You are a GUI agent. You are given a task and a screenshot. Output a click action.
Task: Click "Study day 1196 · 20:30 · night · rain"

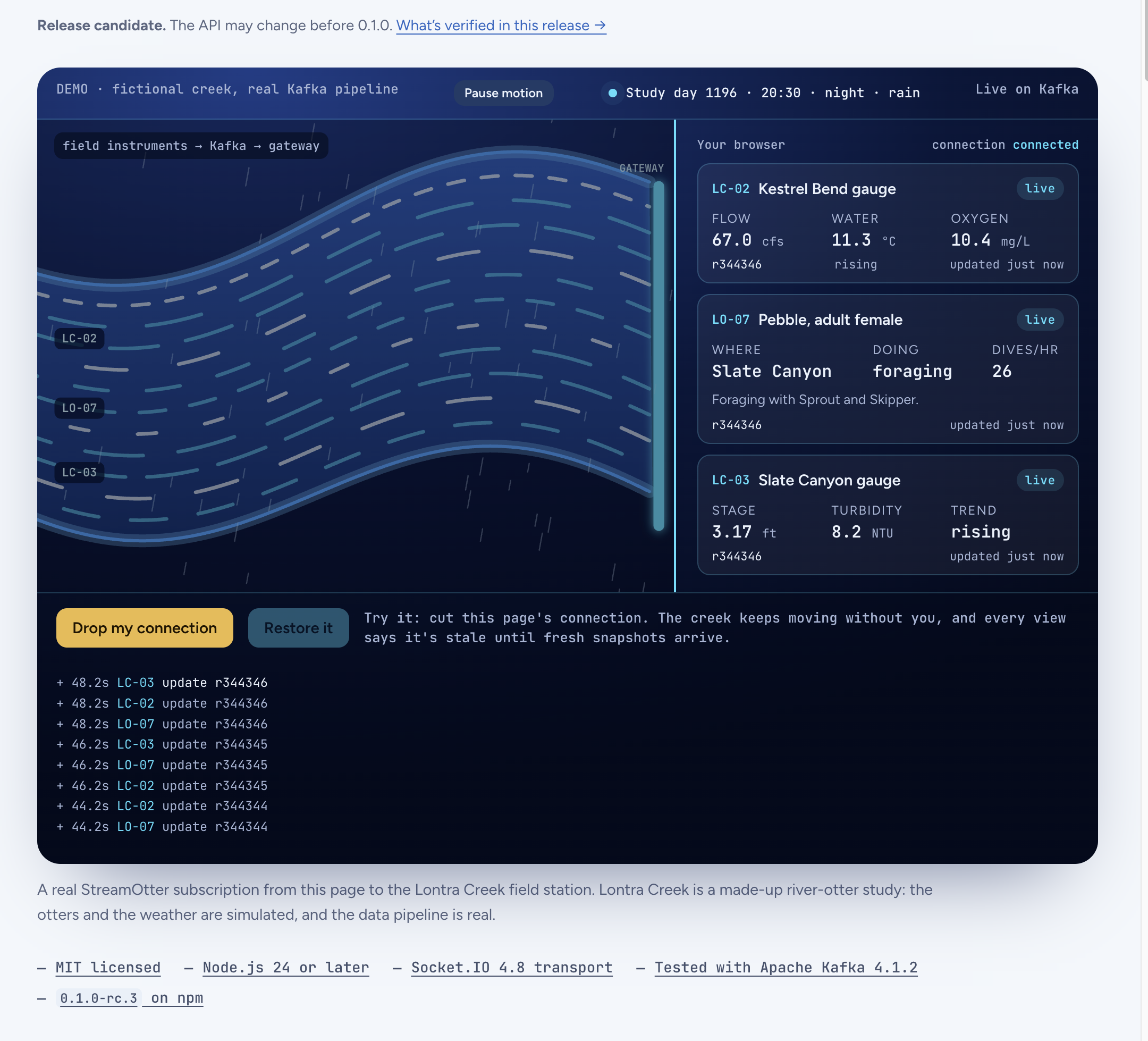tap(773, 93)
